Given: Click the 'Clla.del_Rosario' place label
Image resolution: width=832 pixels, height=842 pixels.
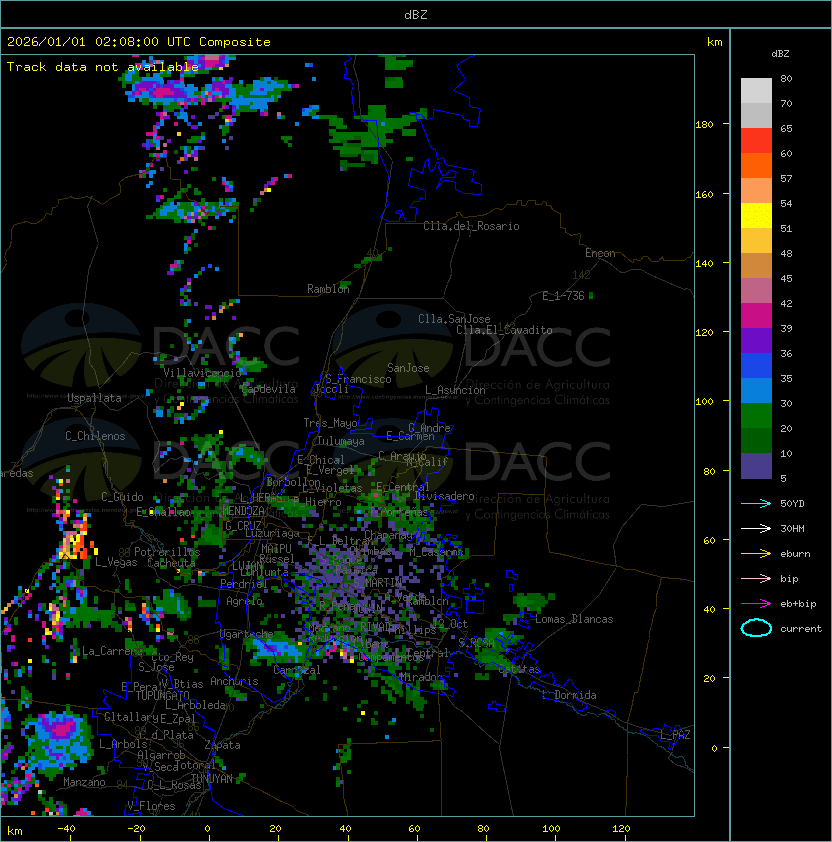Looking at the screenshot, I should point(471,226).
